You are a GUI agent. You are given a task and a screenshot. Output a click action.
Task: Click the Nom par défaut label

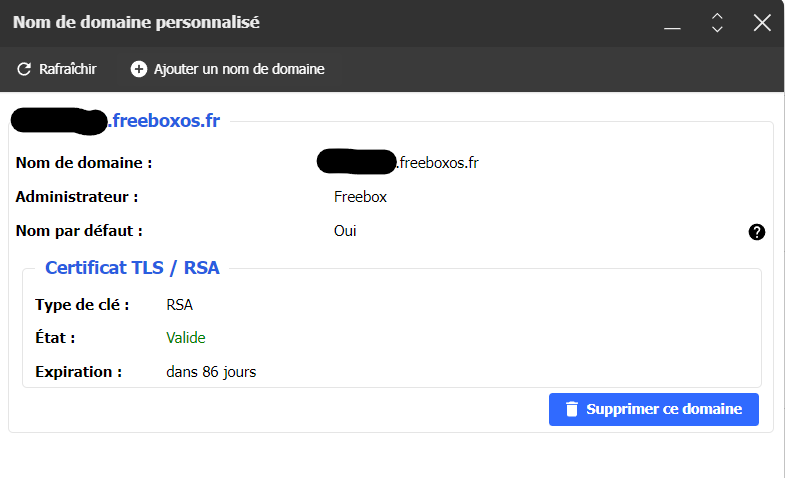tap(79, 231)
